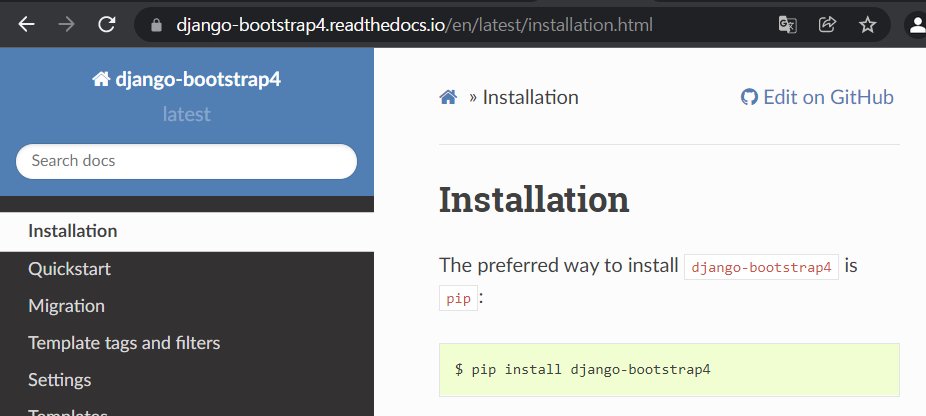Share this page using the share icon

point(827,24)
